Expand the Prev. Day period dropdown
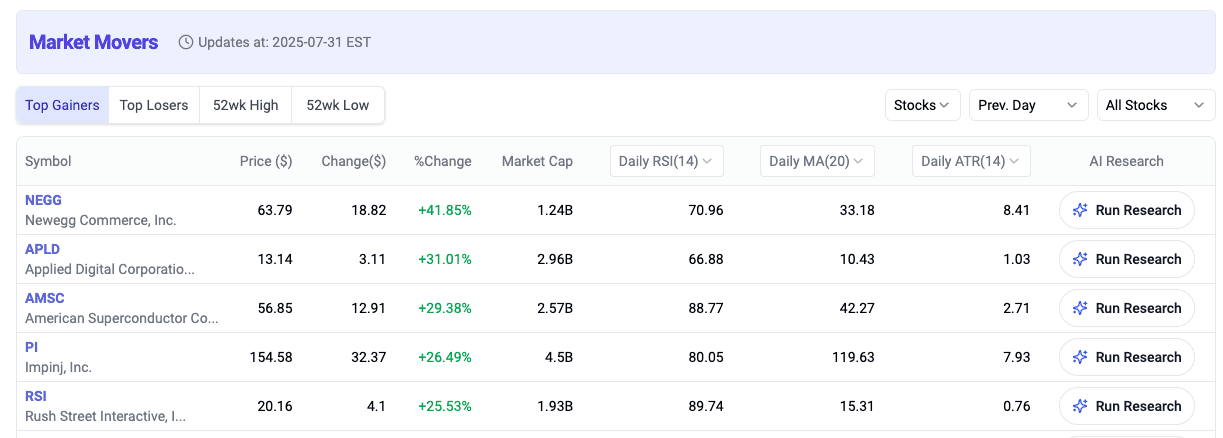1223x438 pixels. [1028, 105]
